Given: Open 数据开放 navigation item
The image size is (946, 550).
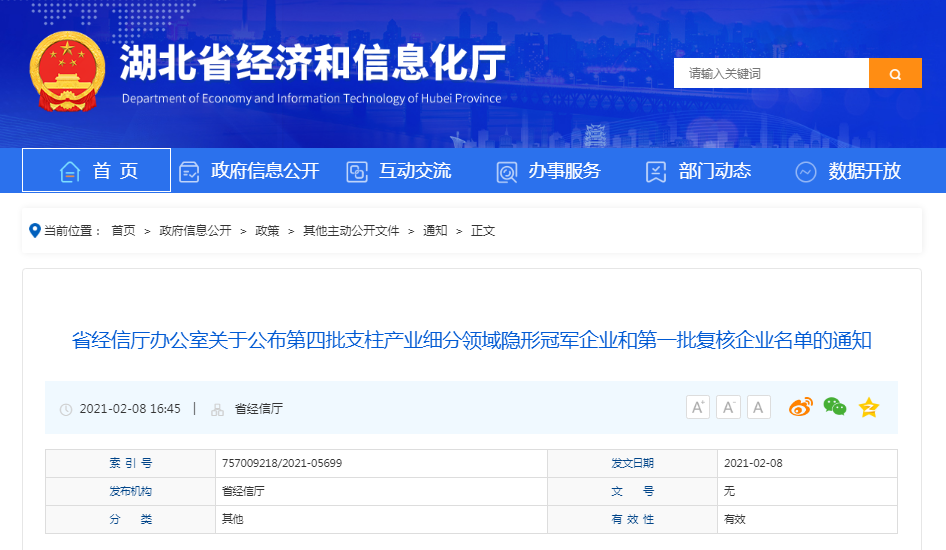Looking at the screenshot, I should tap(848, 171).
